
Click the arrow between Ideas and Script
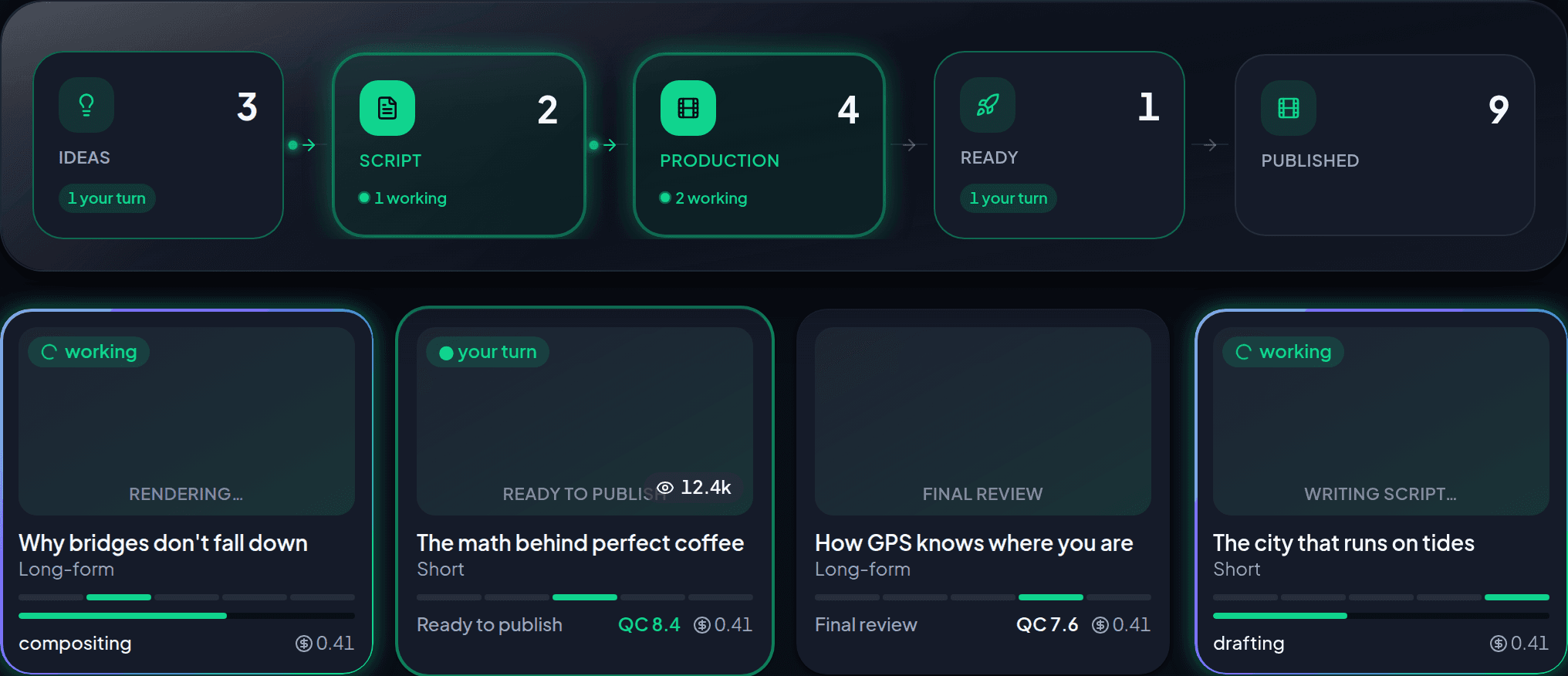point(309,145)
